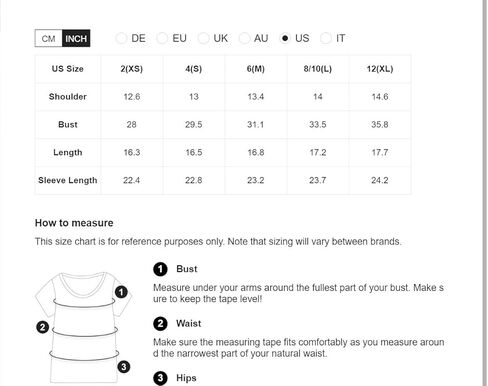Select the US sizing radio button

285,38
